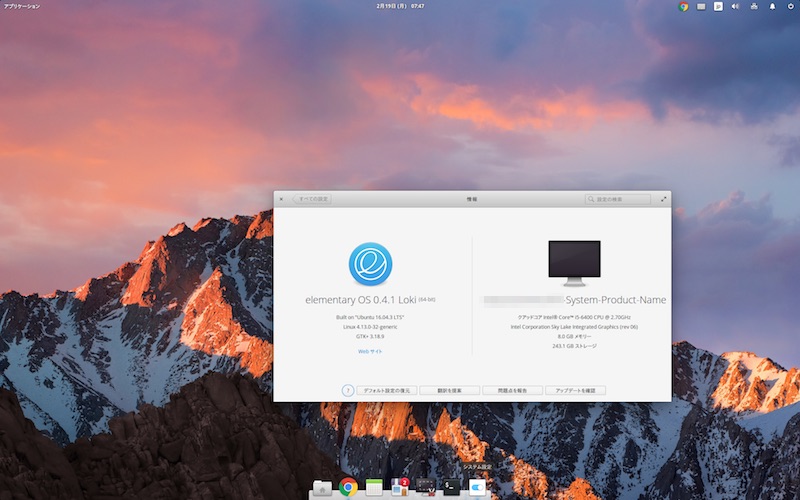Click the computer monitor image
The image size is (800, 500).
point(574,263)
